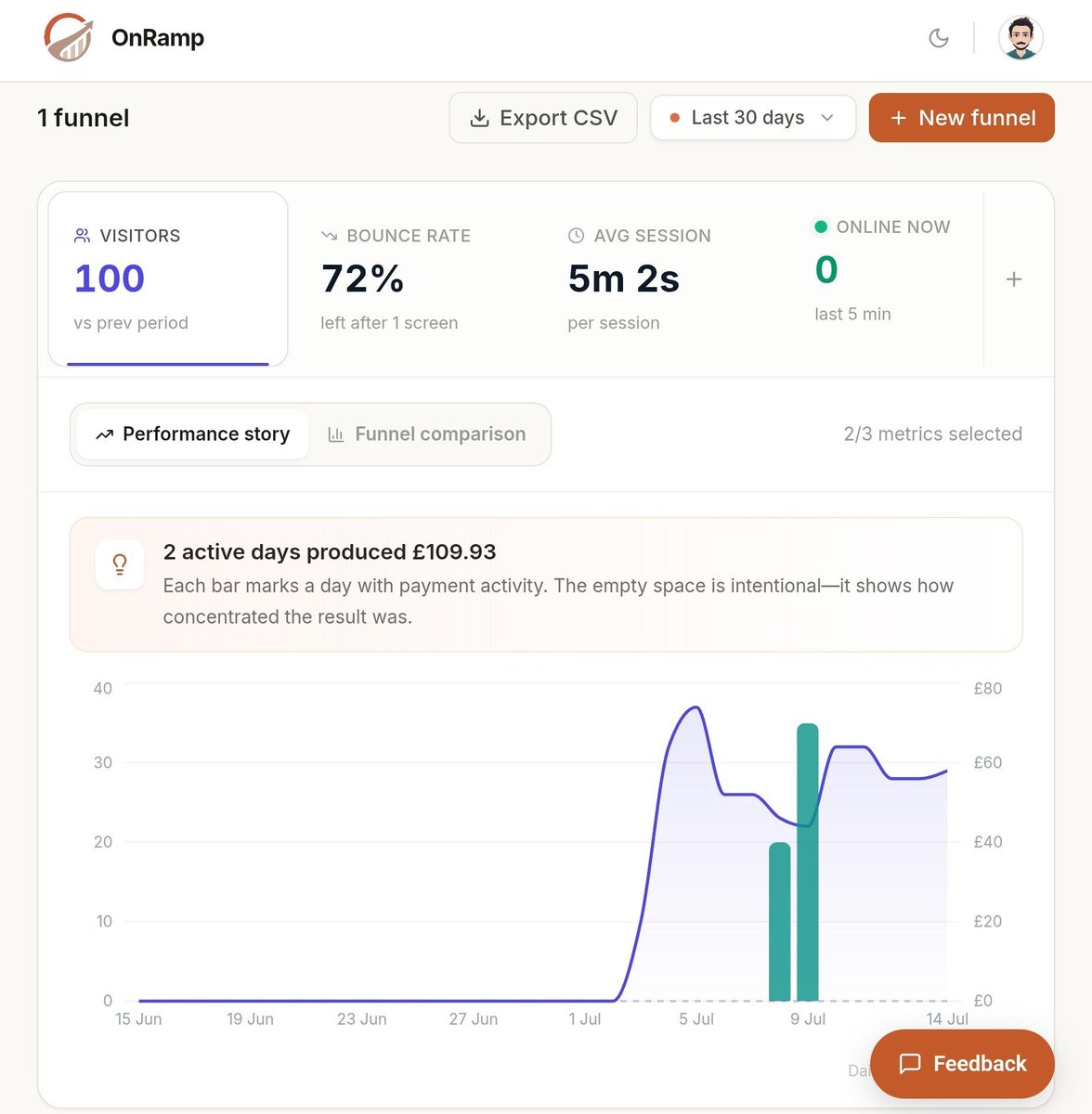Image resolution: width=1092 pixels, height=1114 pixels.
Task: Click the '15 Jun' axis label
Action: pos(138,1019)
